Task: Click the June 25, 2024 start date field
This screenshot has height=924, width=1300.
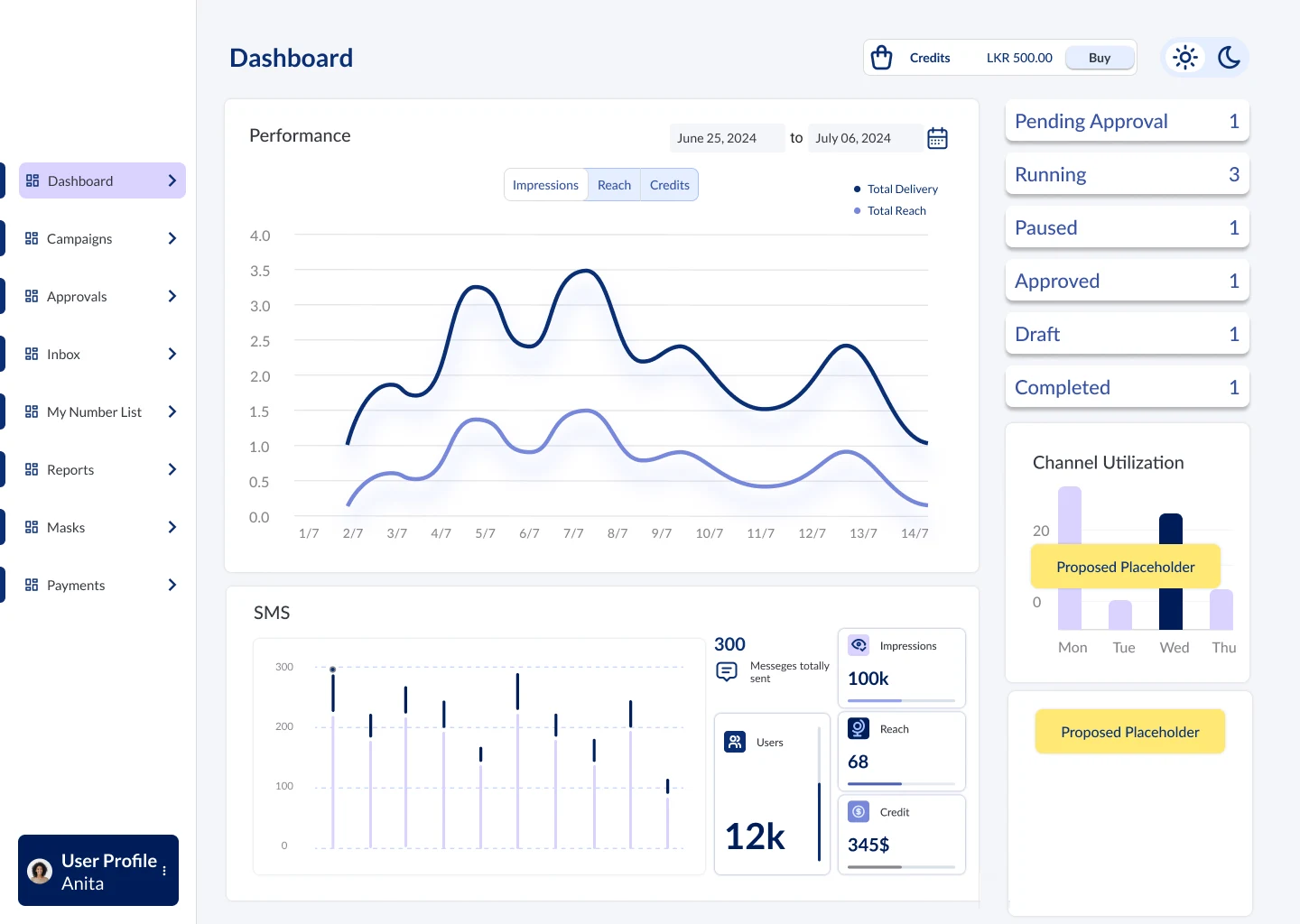Action: (x=727, y=138)
